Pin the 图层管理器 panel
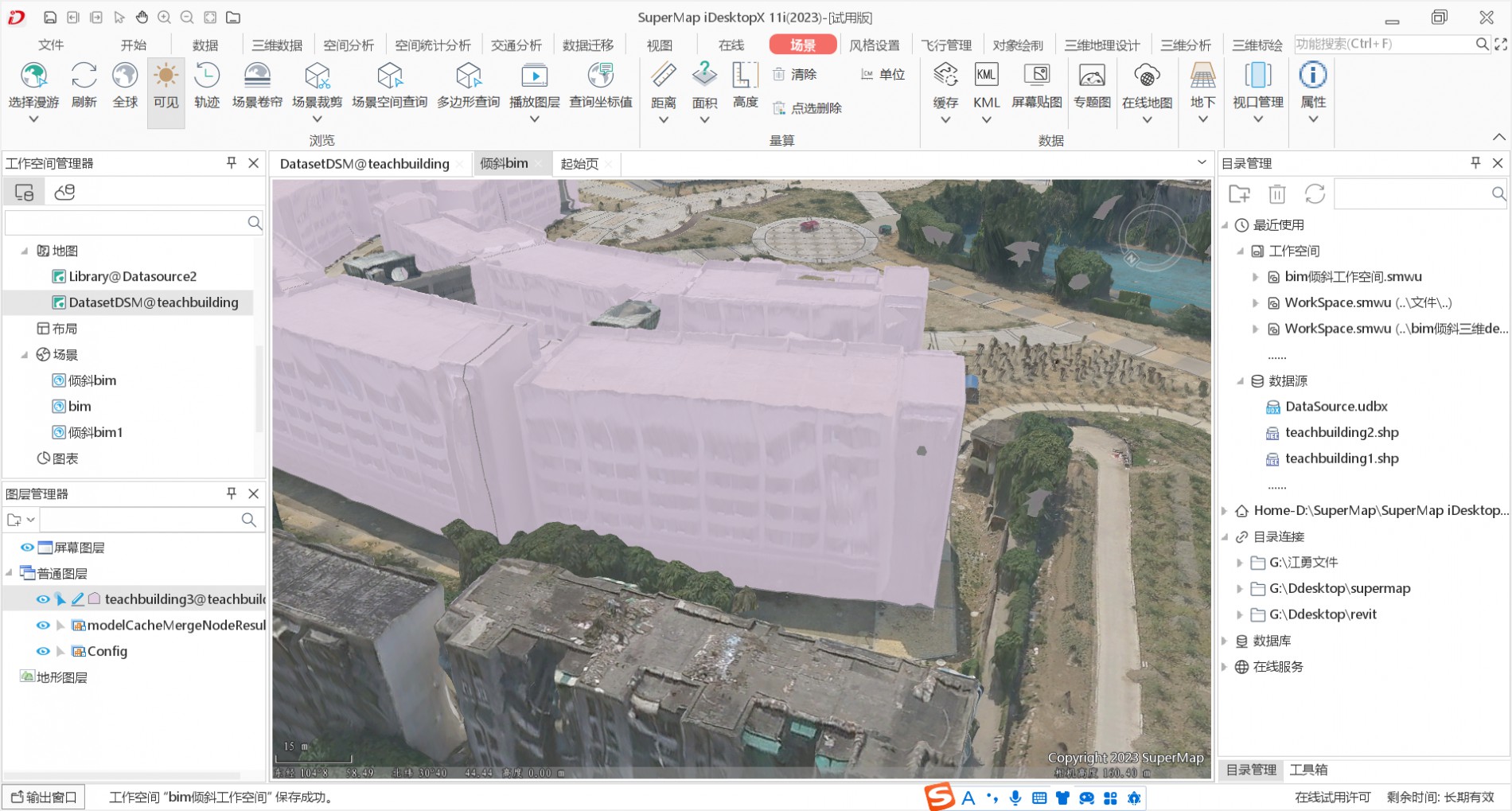The image size is (1512, 811). click(x=232, y=493)
